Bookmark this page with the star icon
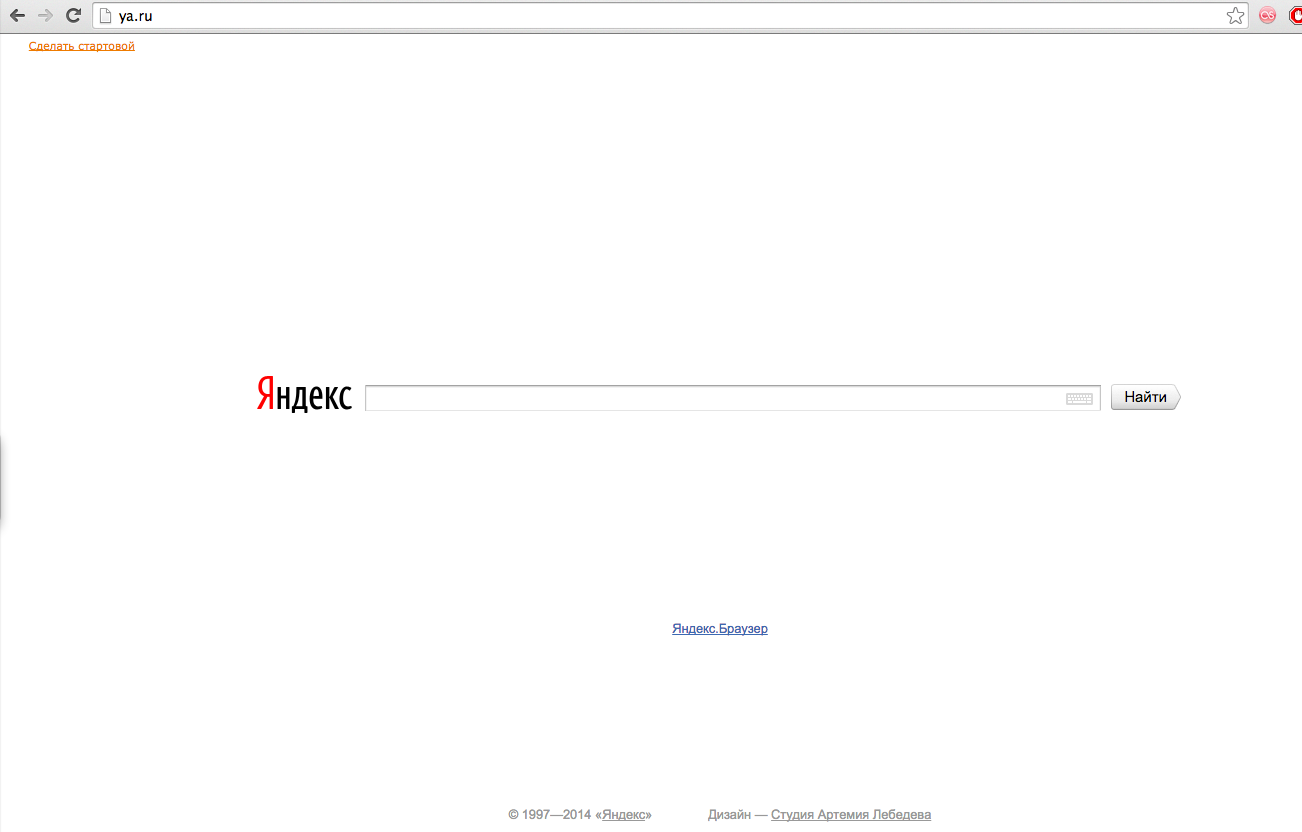 1236,15
